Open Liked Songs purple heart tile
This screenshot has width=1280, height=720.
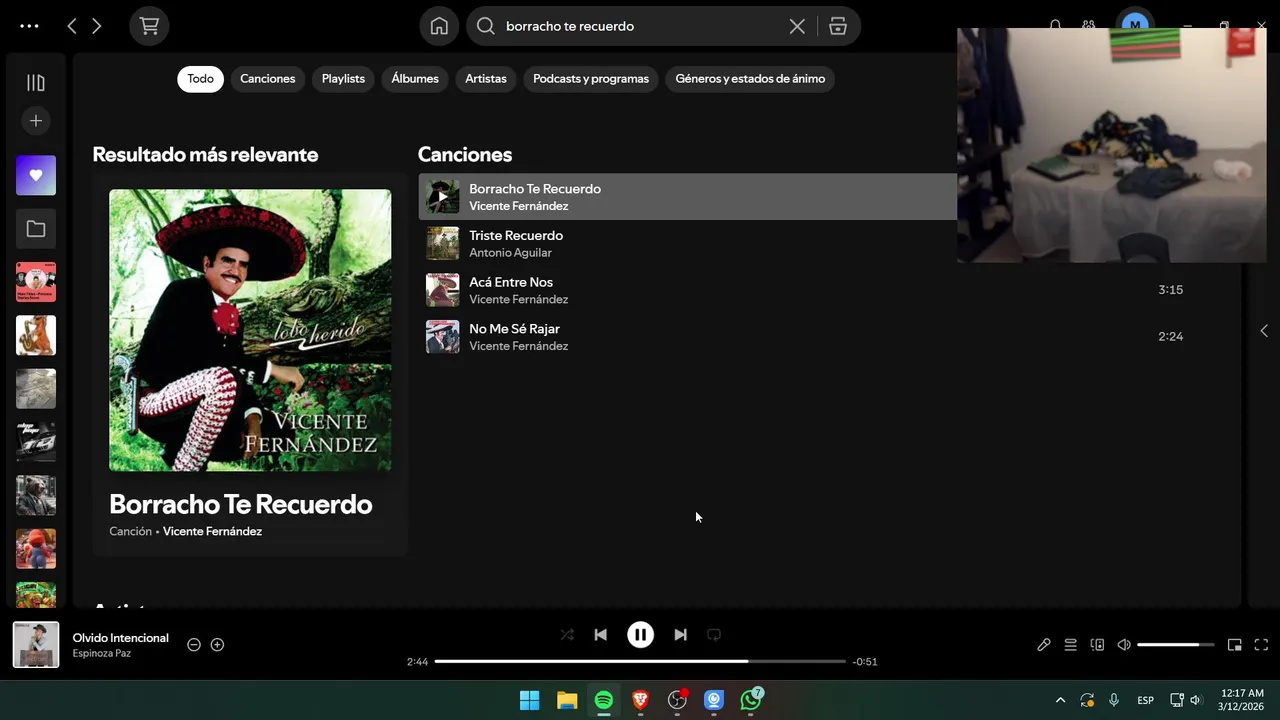(x=36, y=175)
